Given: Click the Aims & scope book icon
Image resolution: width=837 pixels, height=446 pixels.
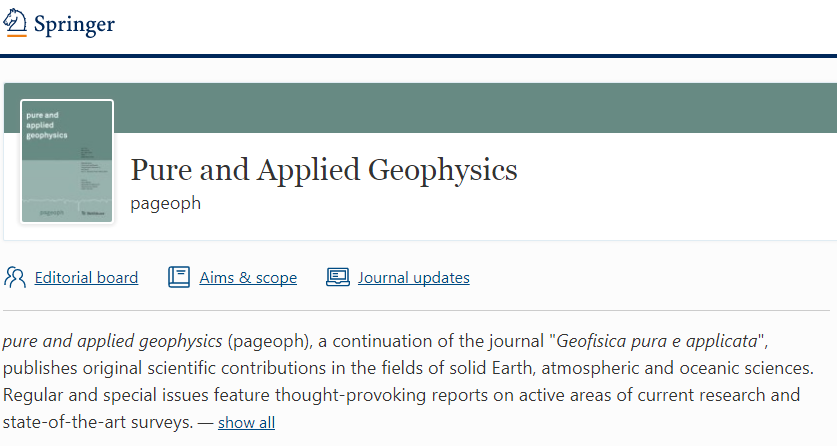Looking at the screenshot, I should 179,277.
